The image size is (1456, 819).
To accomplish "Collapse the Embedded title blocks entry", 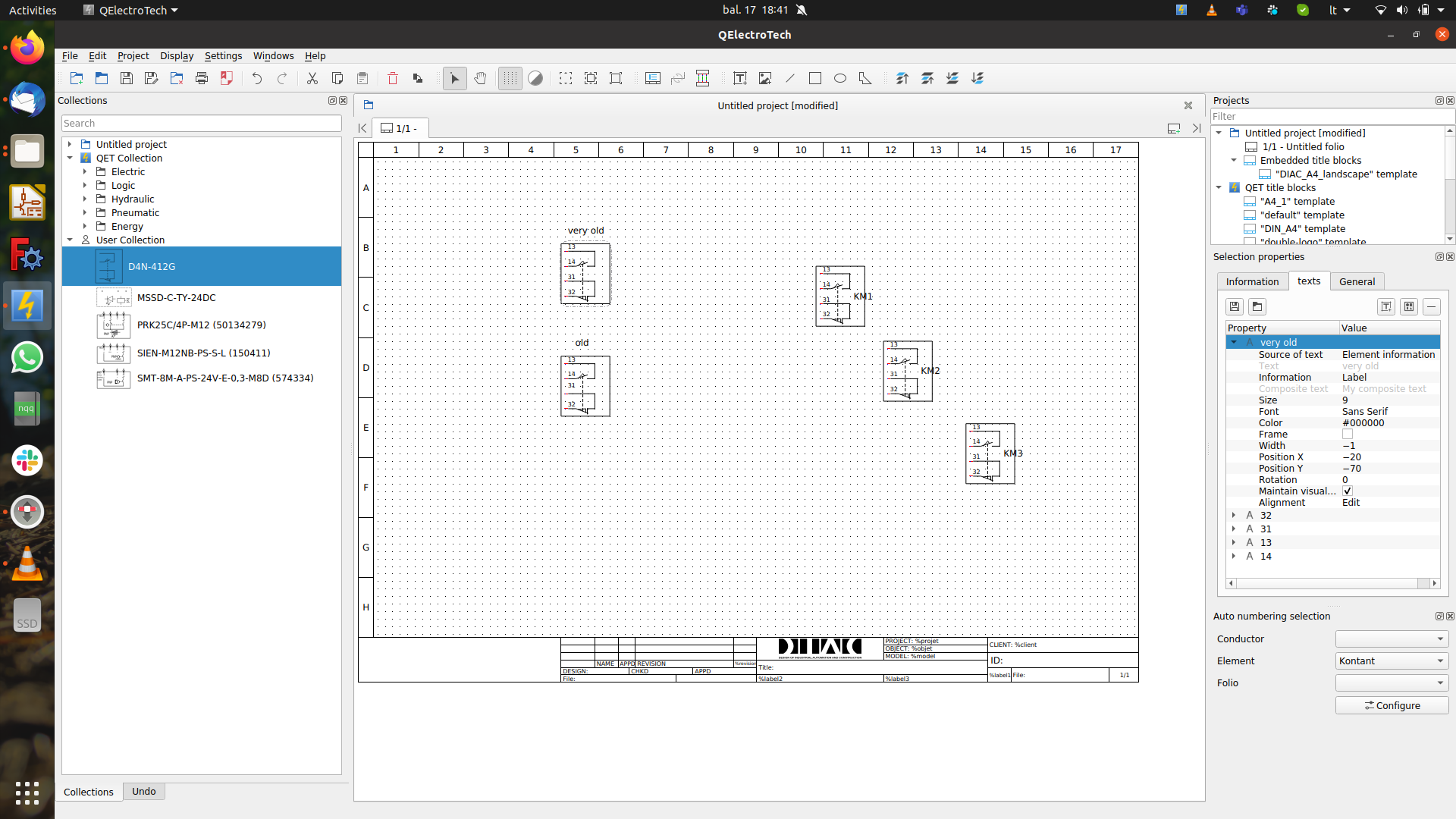I will [1234, 160].
